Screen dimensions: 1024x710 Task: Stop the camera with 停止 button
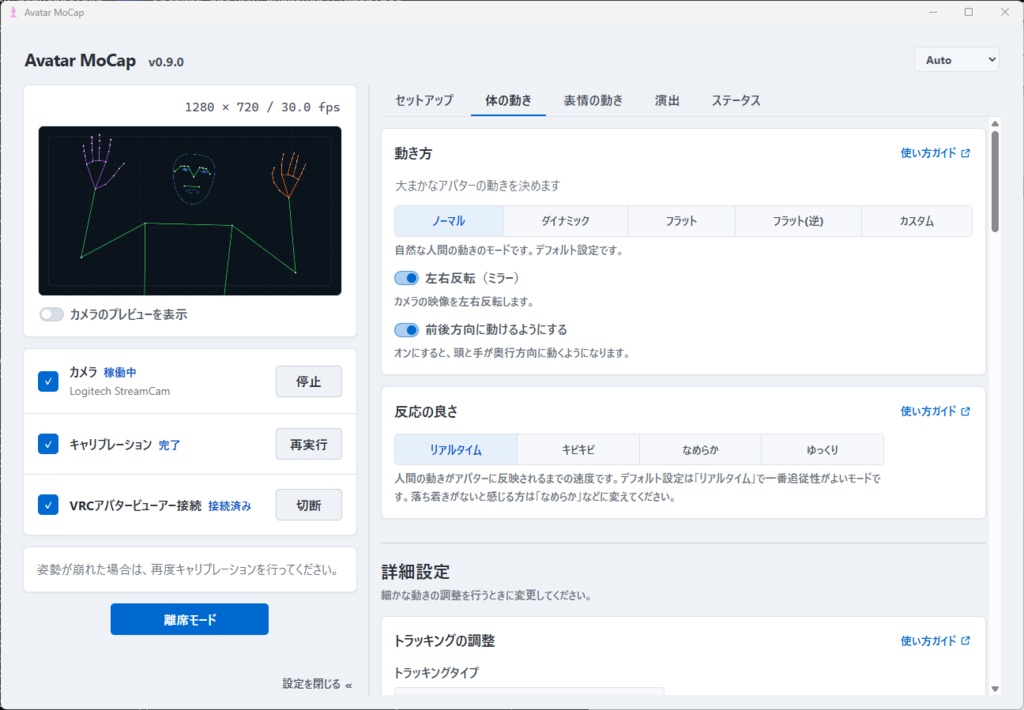309,381
